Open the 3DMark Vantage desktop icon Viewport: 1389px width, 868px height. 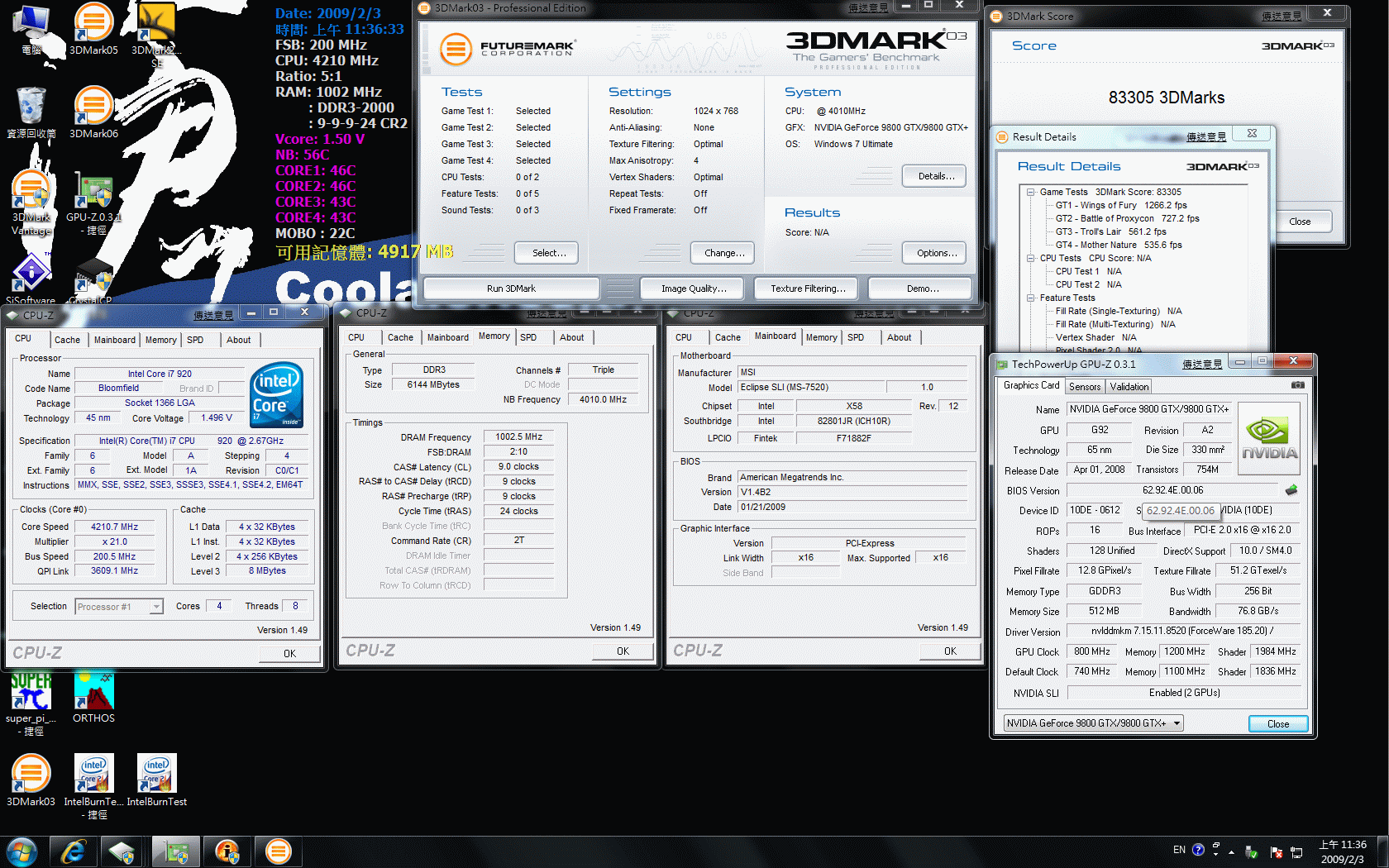coord(31,203)
